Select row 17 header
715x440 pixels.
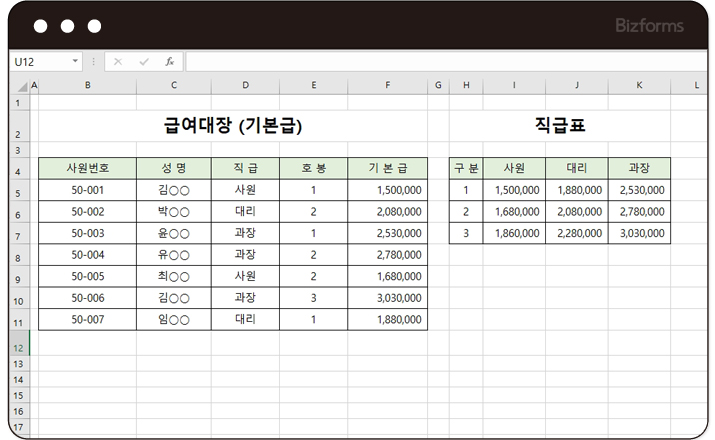point(18,427)
